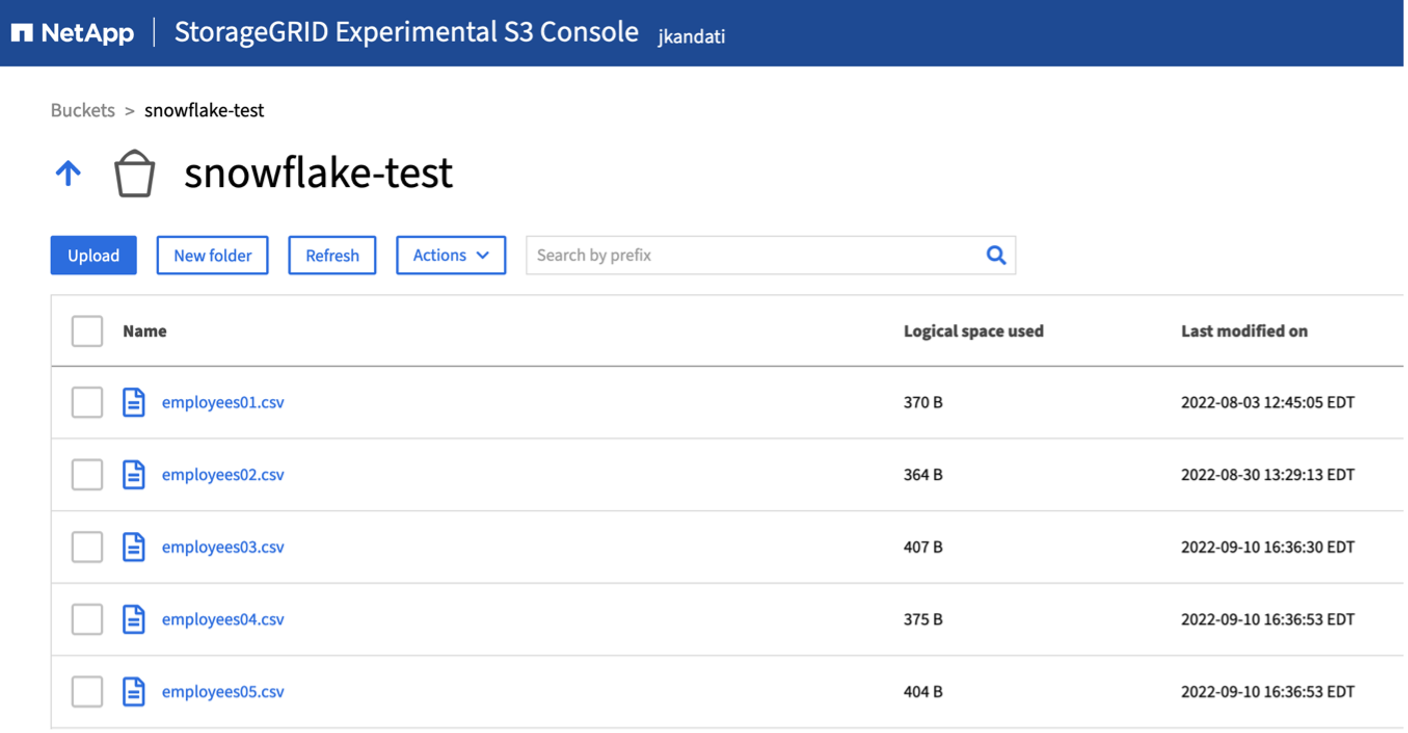
Task: Click file icon next to employees03.csv
Action: click(x=134, y=547)
